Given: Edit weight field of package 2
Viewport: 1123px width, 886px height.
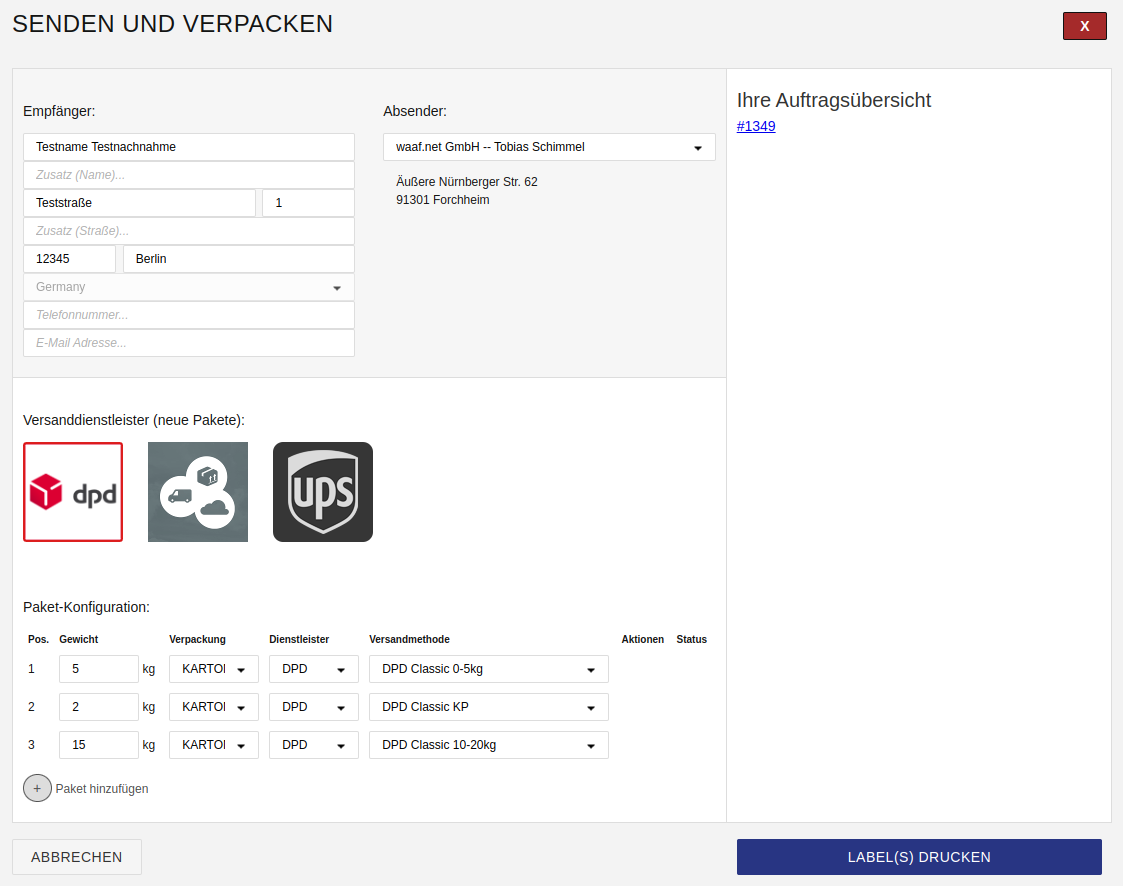Looking at the screenshot, I should [x=99, y=707].
